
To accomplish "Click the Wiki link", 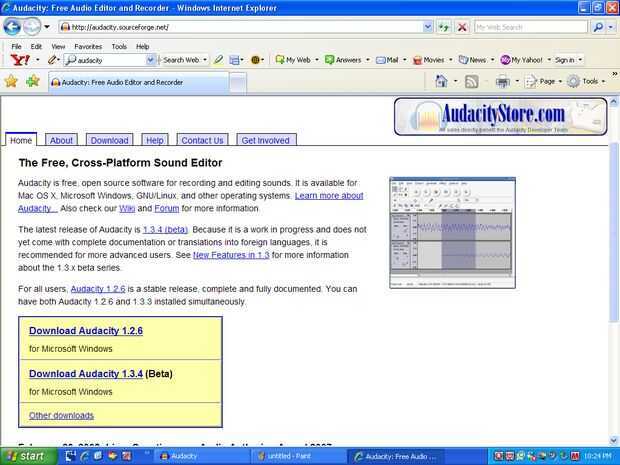I will [127, 208].
